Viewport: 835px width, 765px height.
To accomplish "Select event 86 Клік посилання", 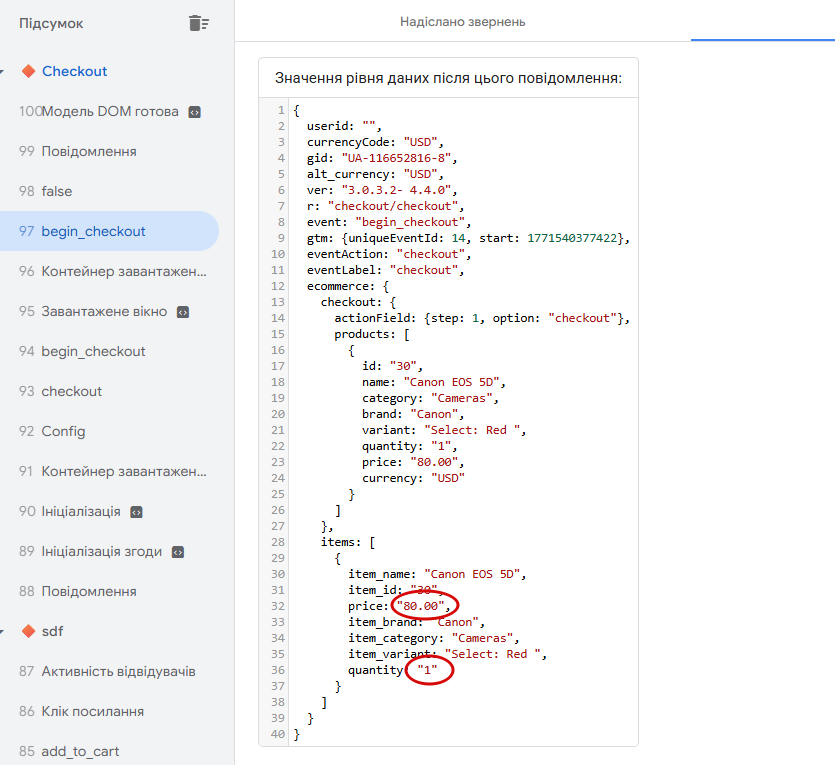I will tap(92, 711).
